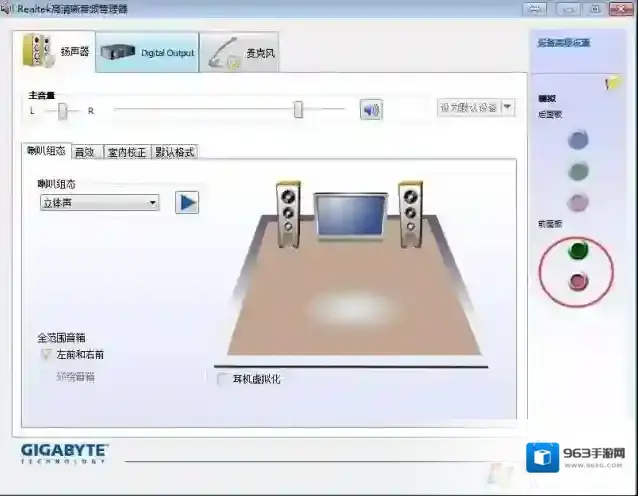Switch to the 麦克风 tab

coord(240,52)
